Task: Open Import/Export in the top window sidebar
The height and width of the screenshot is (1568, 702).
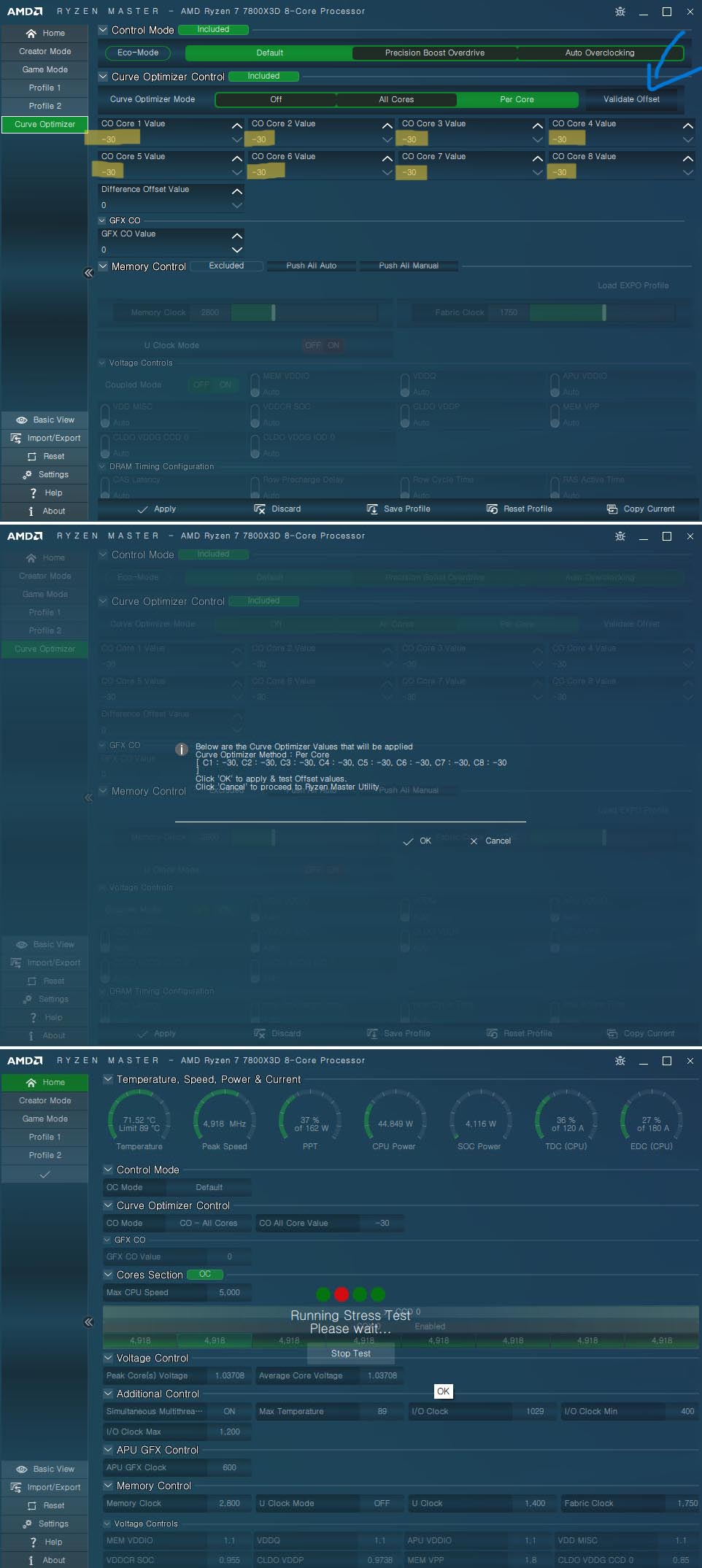Action: [45, 438]
